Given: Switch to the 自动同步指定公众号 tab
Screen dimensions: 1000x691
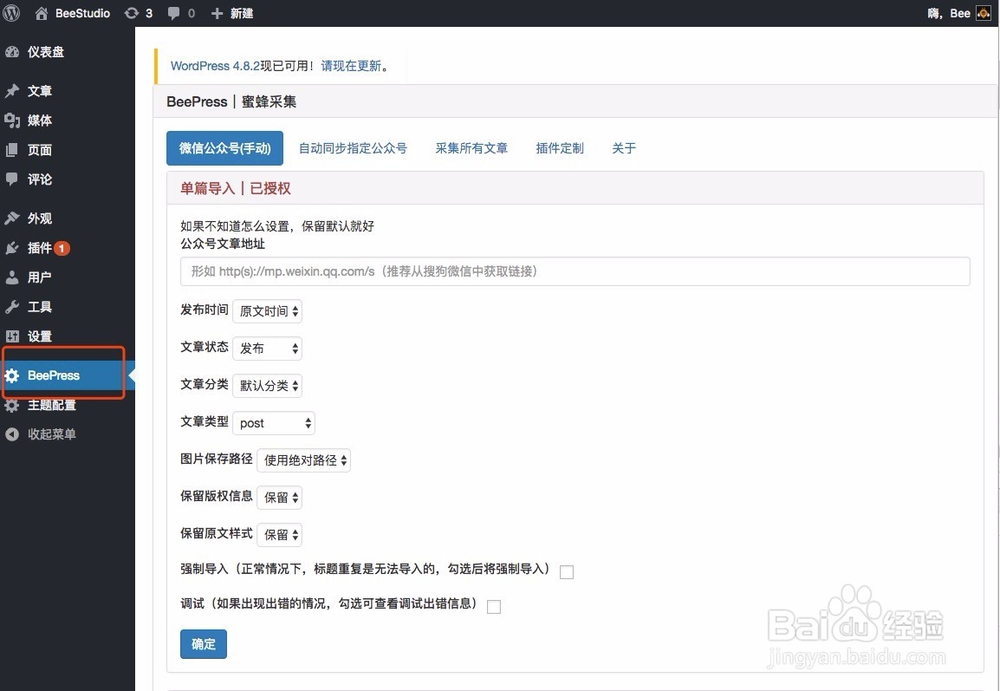Looking at the screenshot, I should pos(352,147).
